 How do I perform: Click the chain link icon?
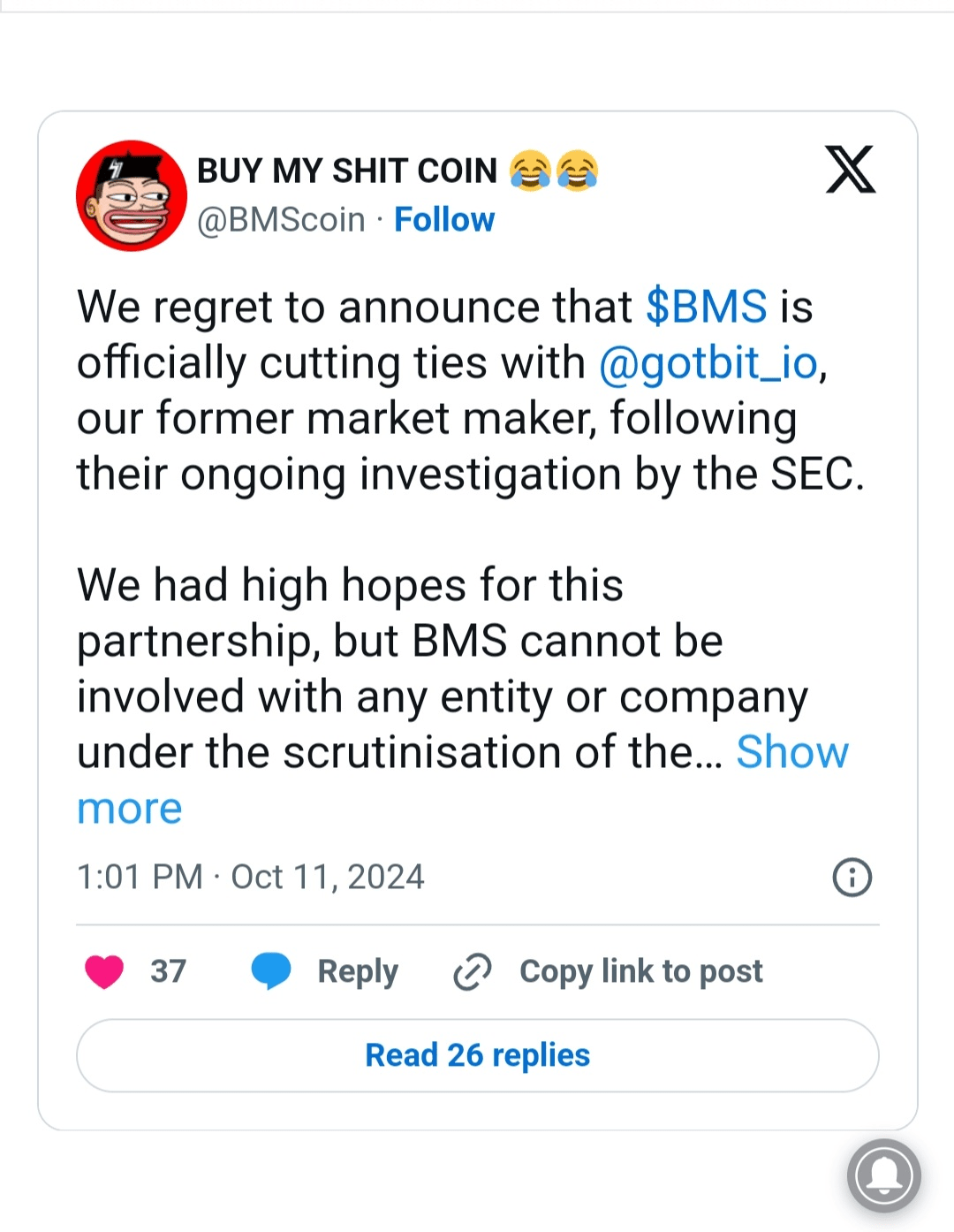point(473,971)
